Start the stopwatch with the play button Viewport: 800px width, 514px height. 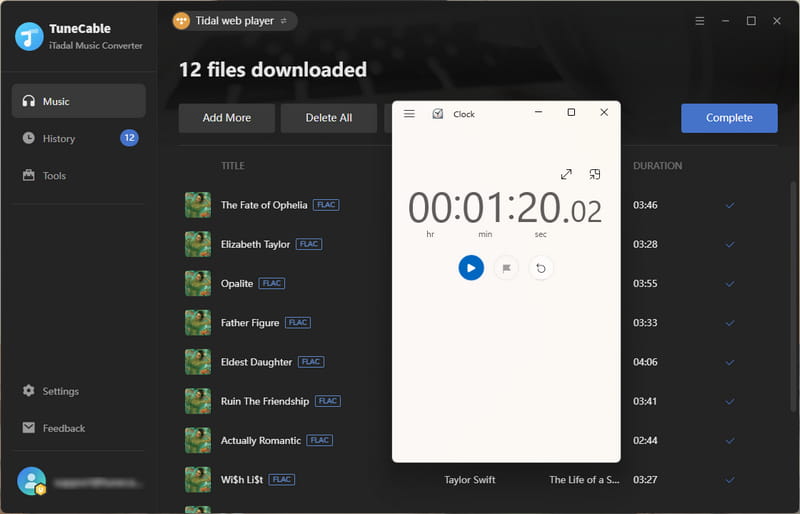point(471,268)
